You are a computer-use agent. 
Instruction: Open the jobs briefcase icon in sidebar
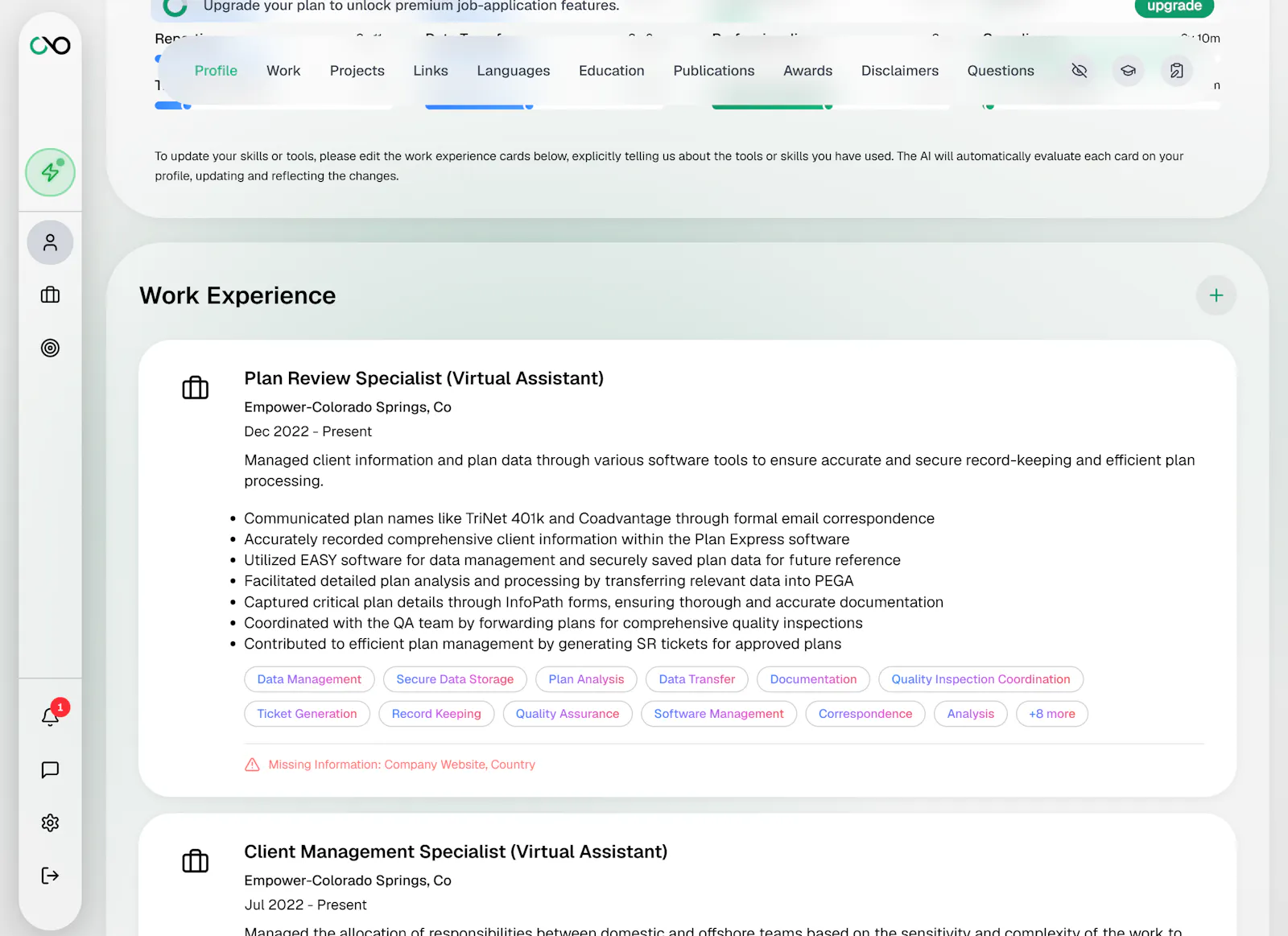point(50,295)
